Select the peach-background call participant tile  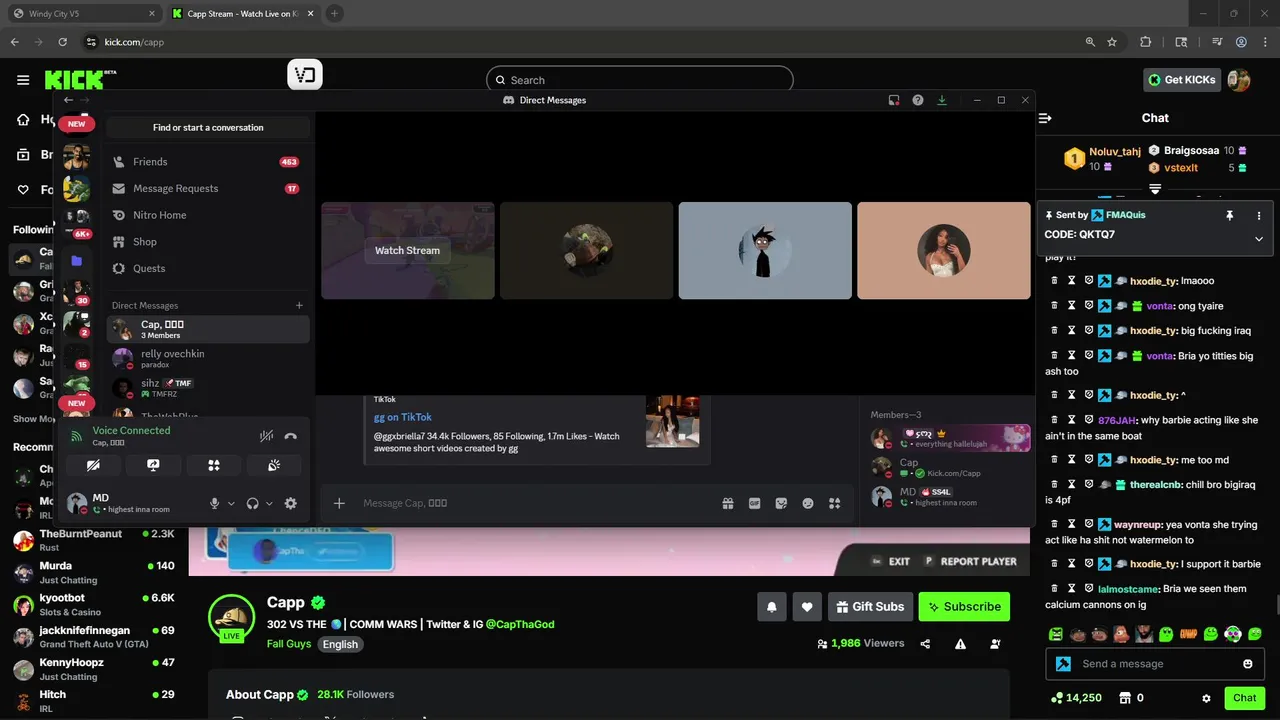(x=943, y=250)
